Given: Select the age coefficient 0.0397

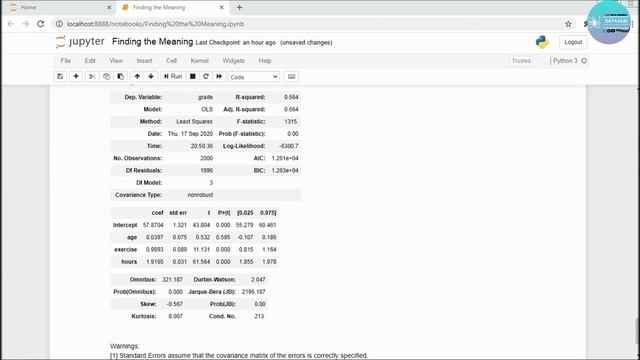Looking at the screenshot, I should pos(154,237).
